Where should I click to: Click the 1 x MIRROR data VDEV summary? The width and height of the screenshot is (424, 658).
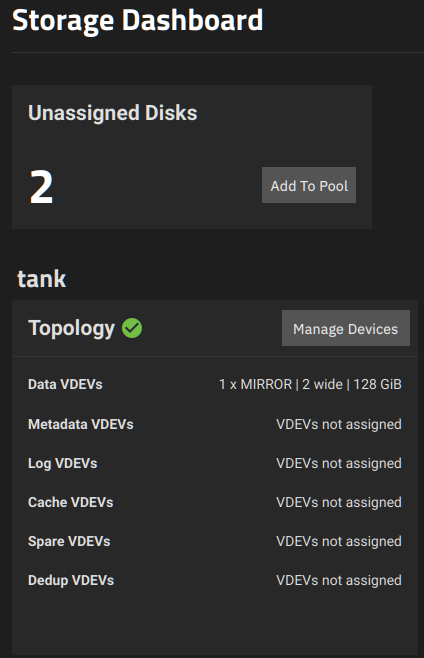coord(310,384)
